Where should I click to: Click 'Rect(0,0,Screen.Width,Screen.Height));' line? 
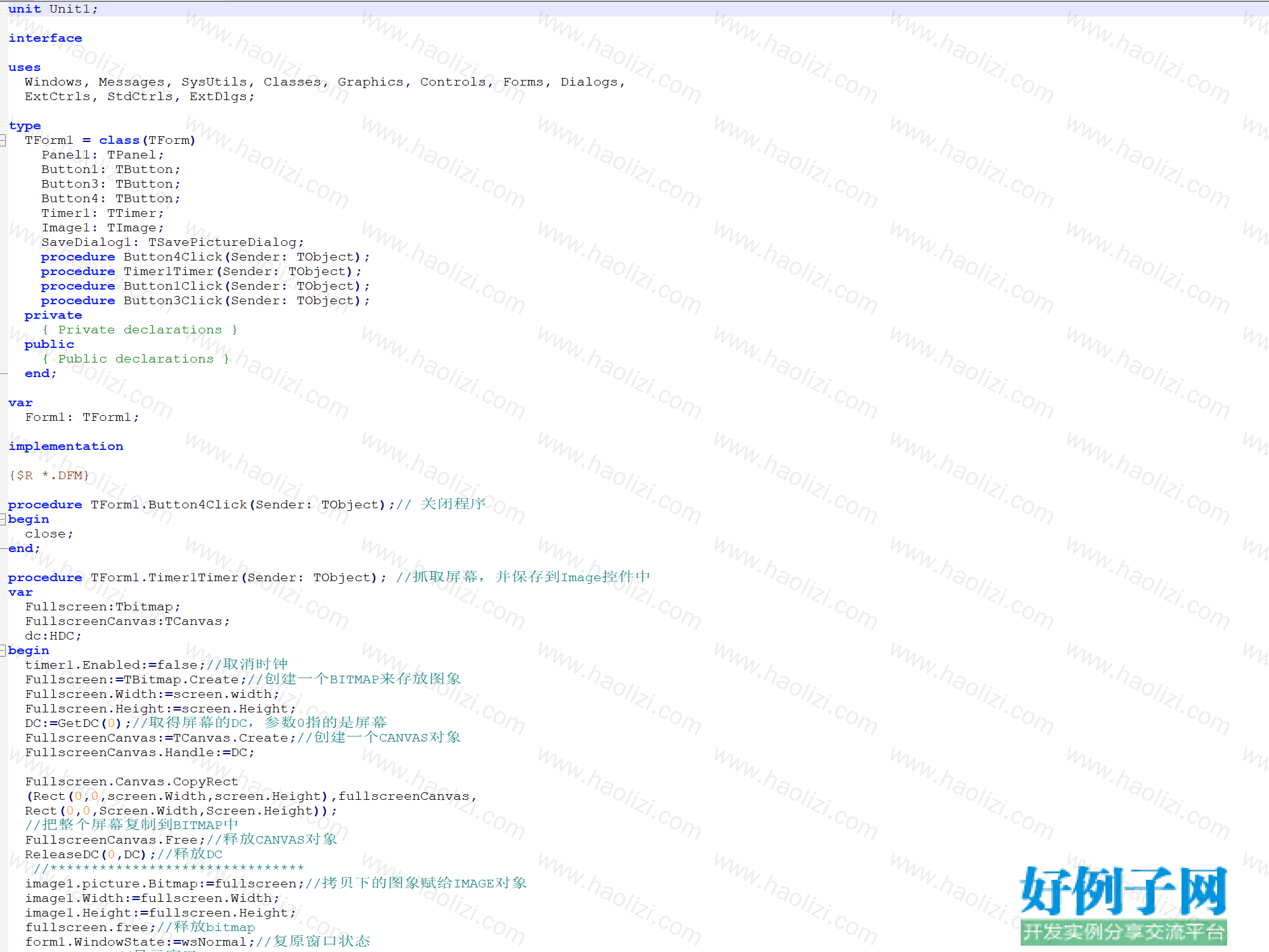pos(181,811)
